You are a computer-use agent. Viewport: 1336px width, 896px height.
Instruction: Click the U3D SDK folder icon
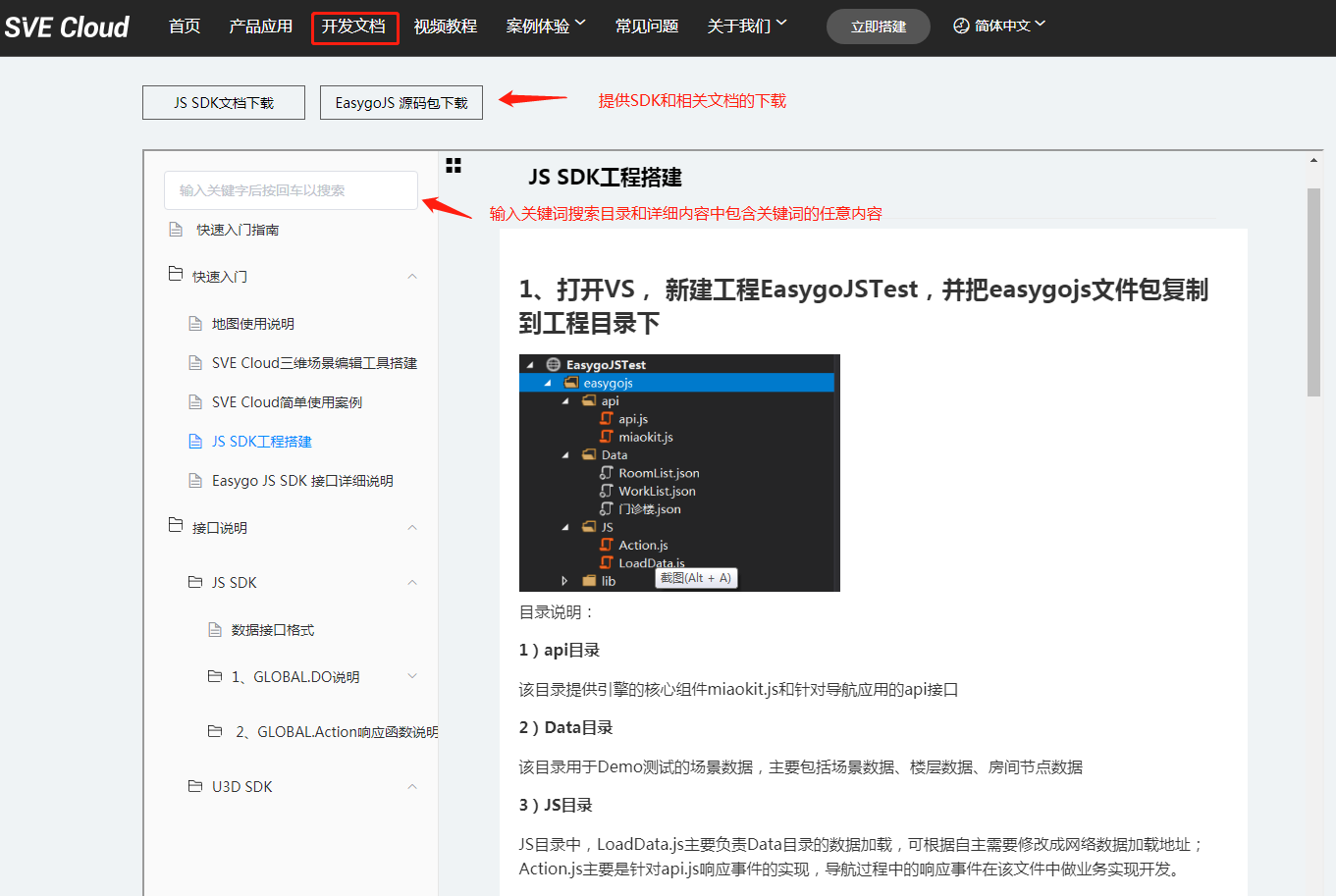click(x=195, y=786)
